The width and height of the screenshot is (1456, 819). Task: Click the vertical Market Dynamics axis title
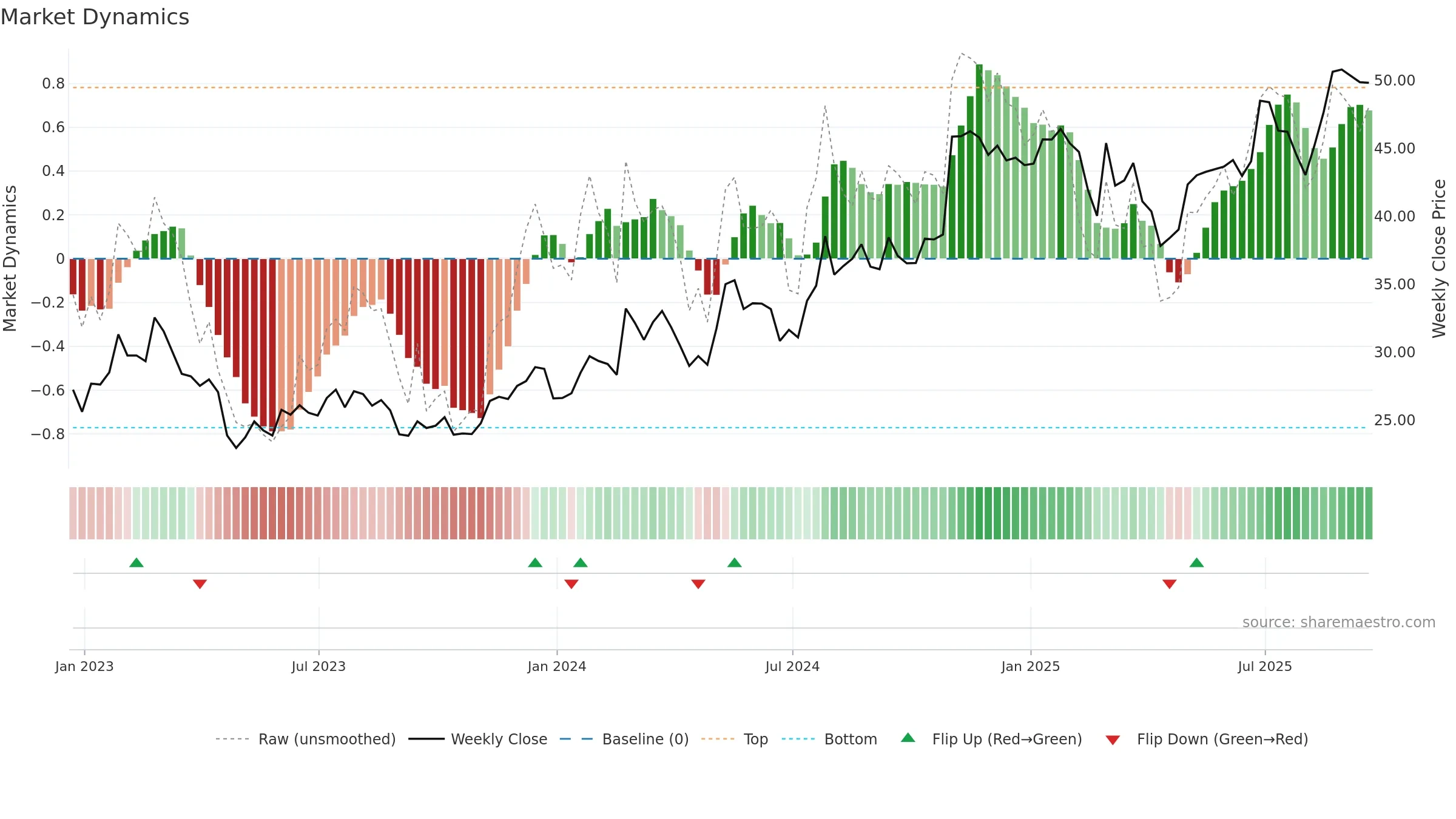point(10,258)
